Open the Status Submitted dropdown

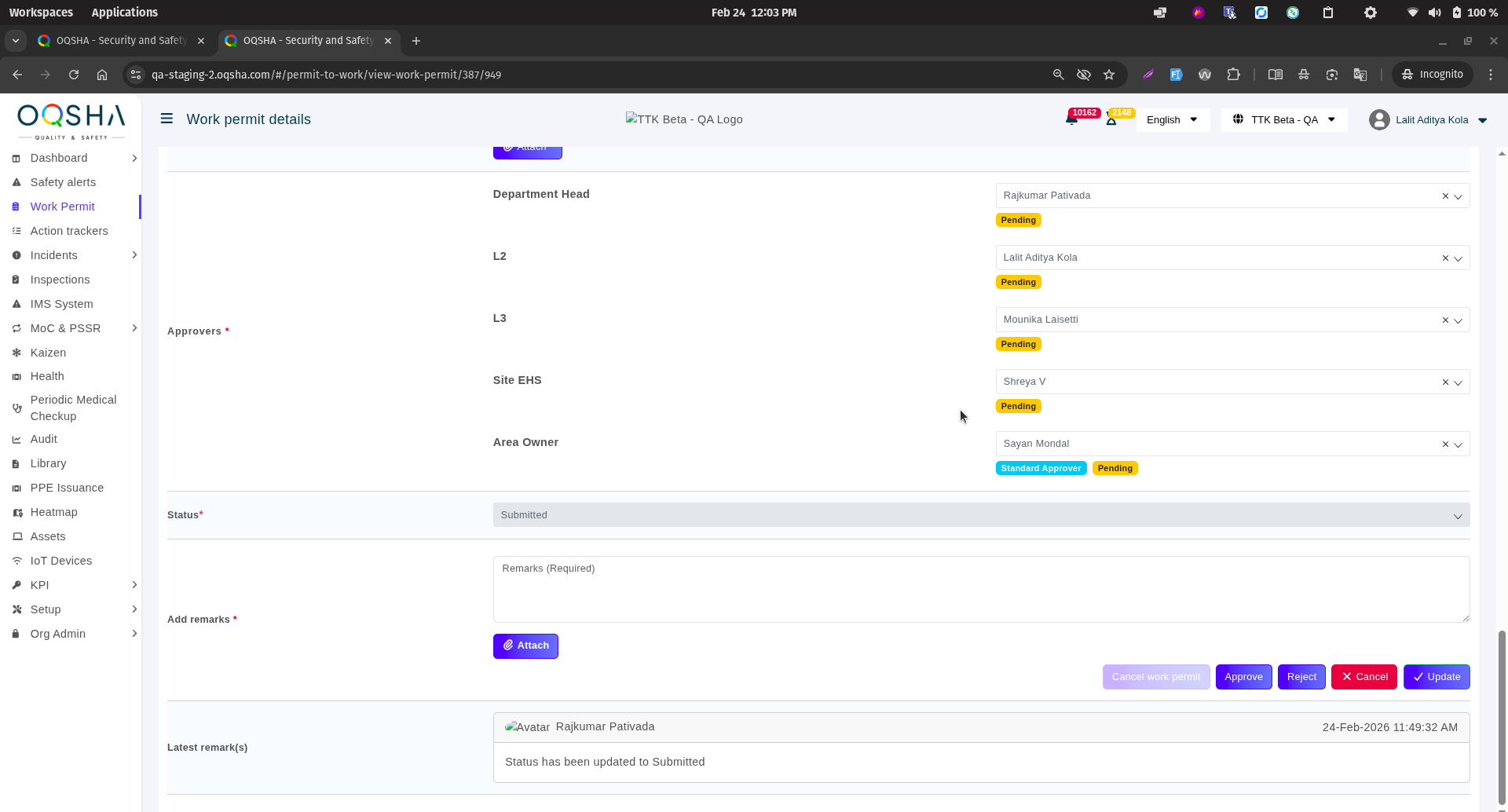tap(980, 515)
